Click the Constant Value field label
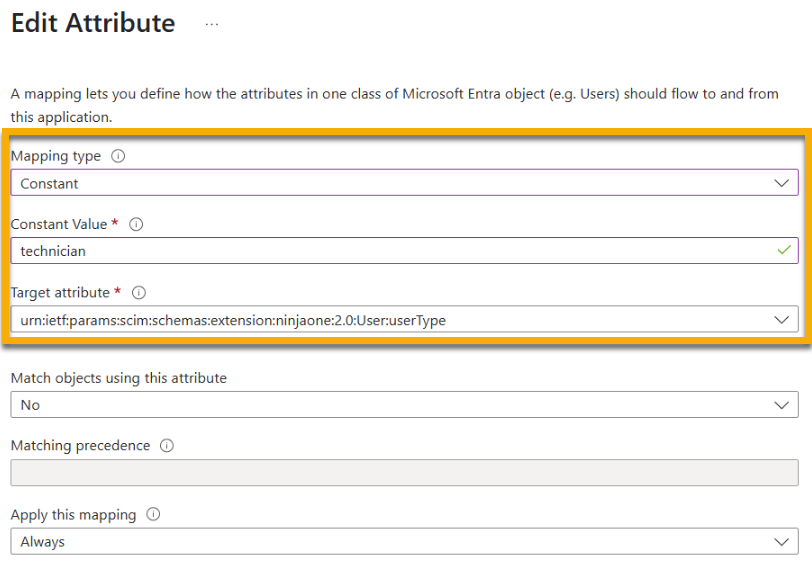The image size is (812, 563). 58,225
